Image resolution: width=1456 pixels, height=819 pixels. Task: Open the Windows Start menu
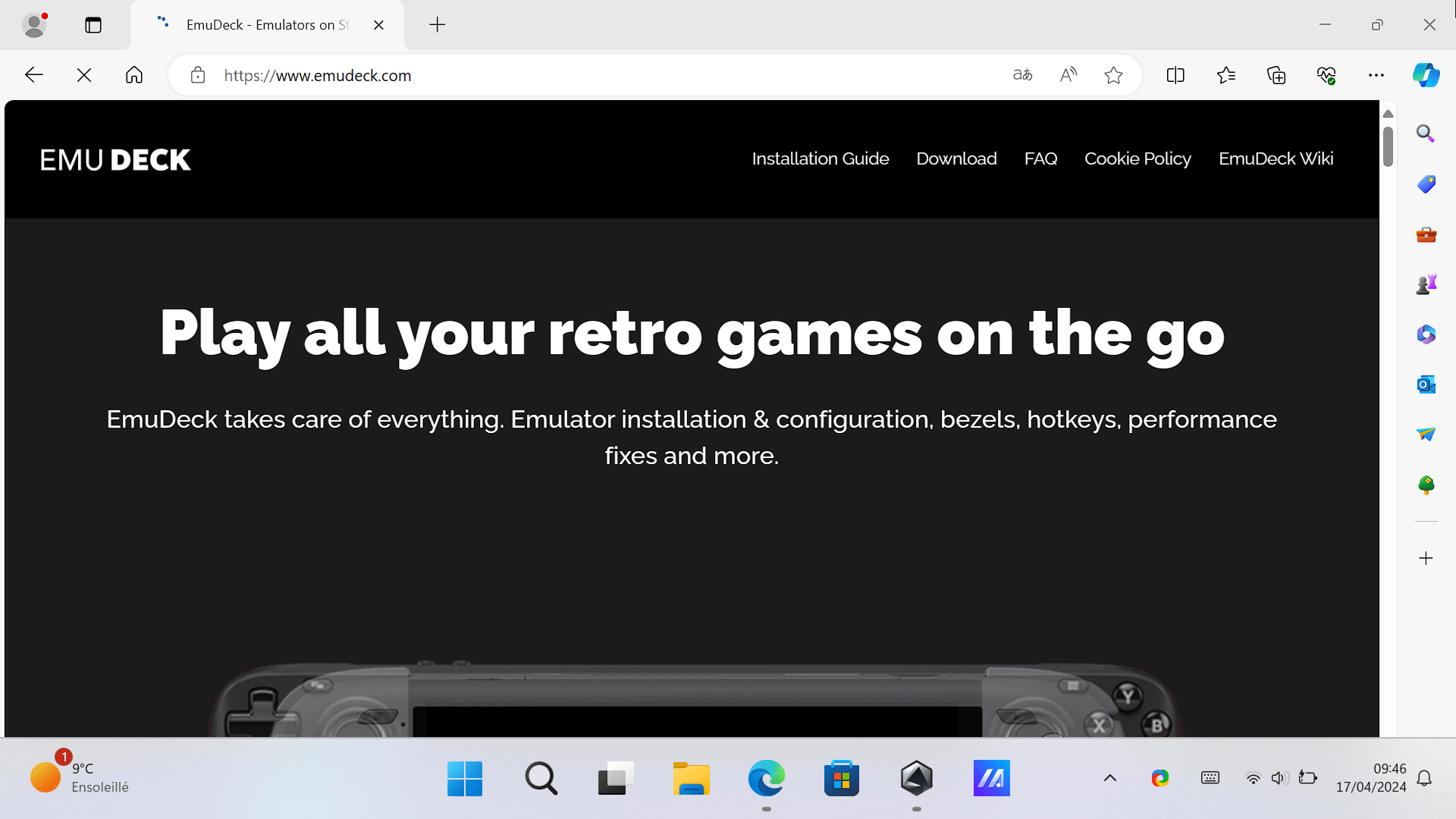tap(465, 778)
